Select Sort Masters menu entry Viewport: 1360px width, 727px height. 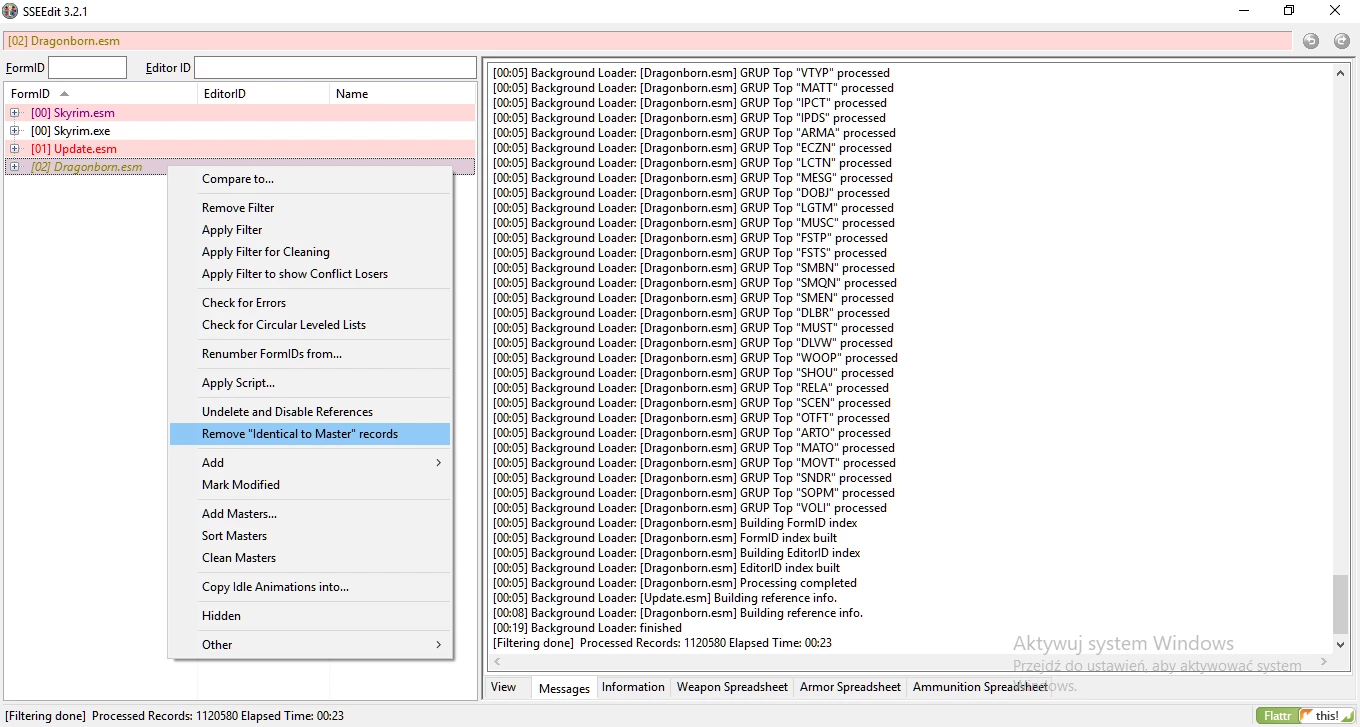pos(310,536)
